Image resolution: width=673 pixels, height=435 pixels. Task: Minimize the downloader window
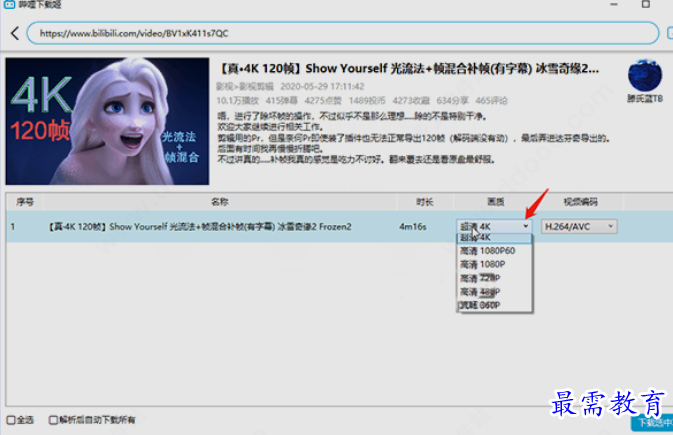[x=614, y=4]
